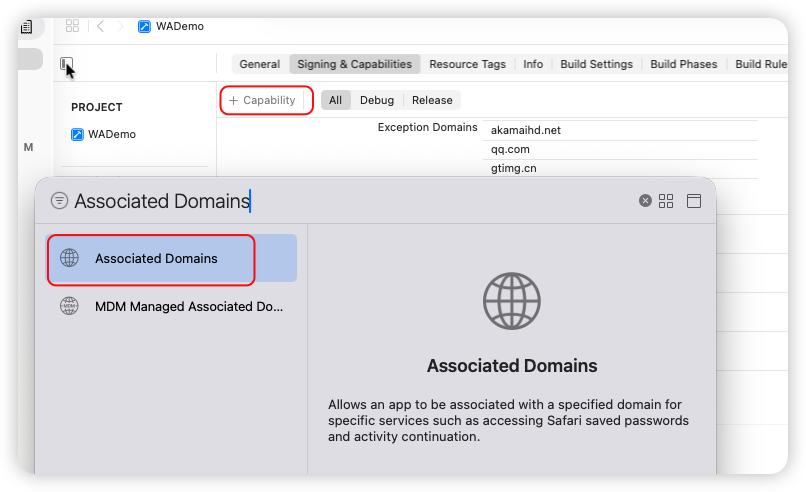806x492 pixels.
Task: Click the WADemo file icon in breadcrumb
Action: pos(144,26)
